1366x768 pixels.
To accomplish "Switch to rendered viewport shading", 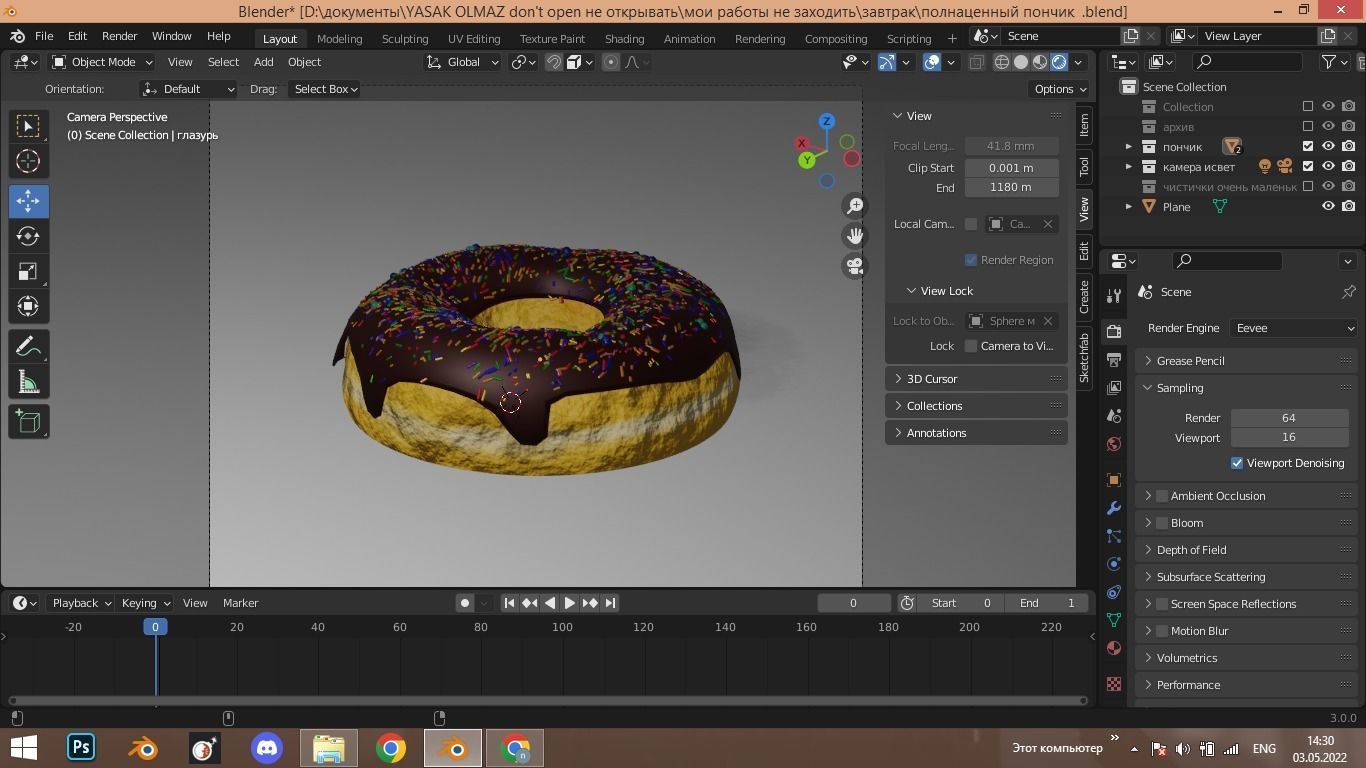I will (x=1059, y=62).
